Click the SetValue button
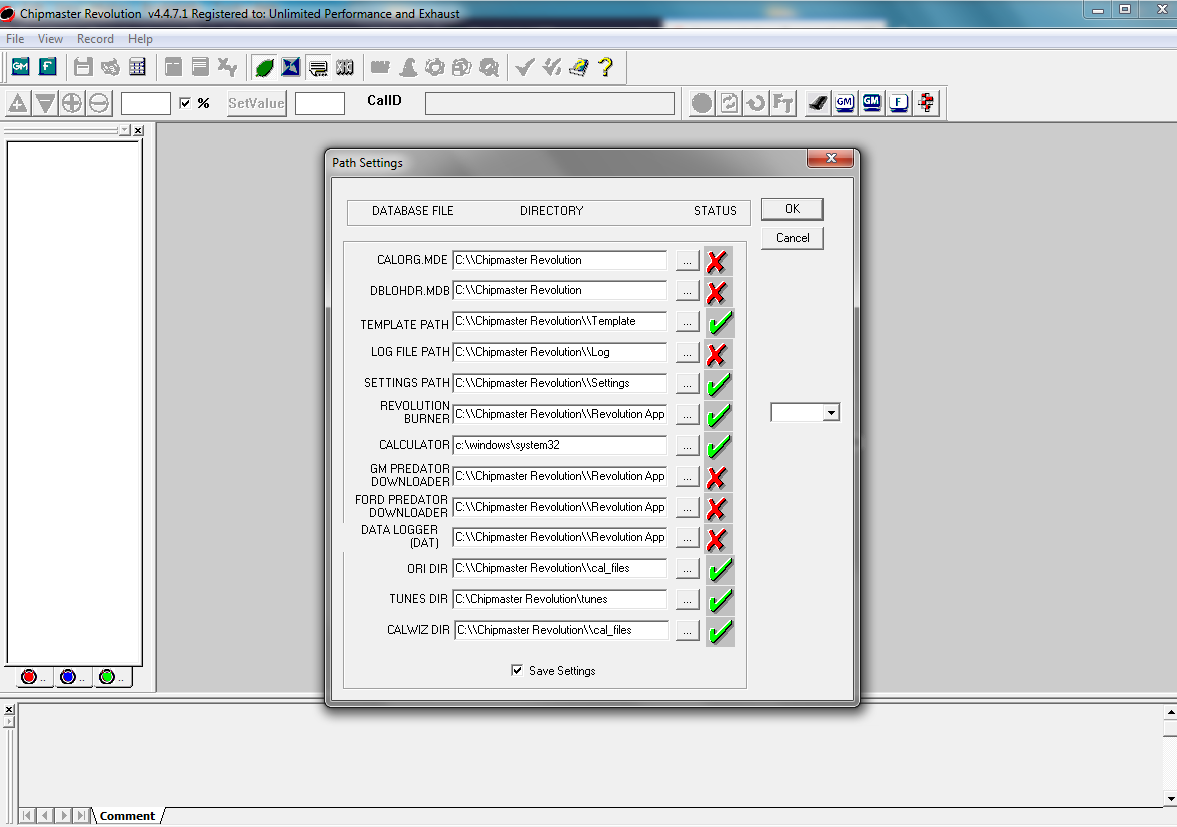 pos(256,103)
